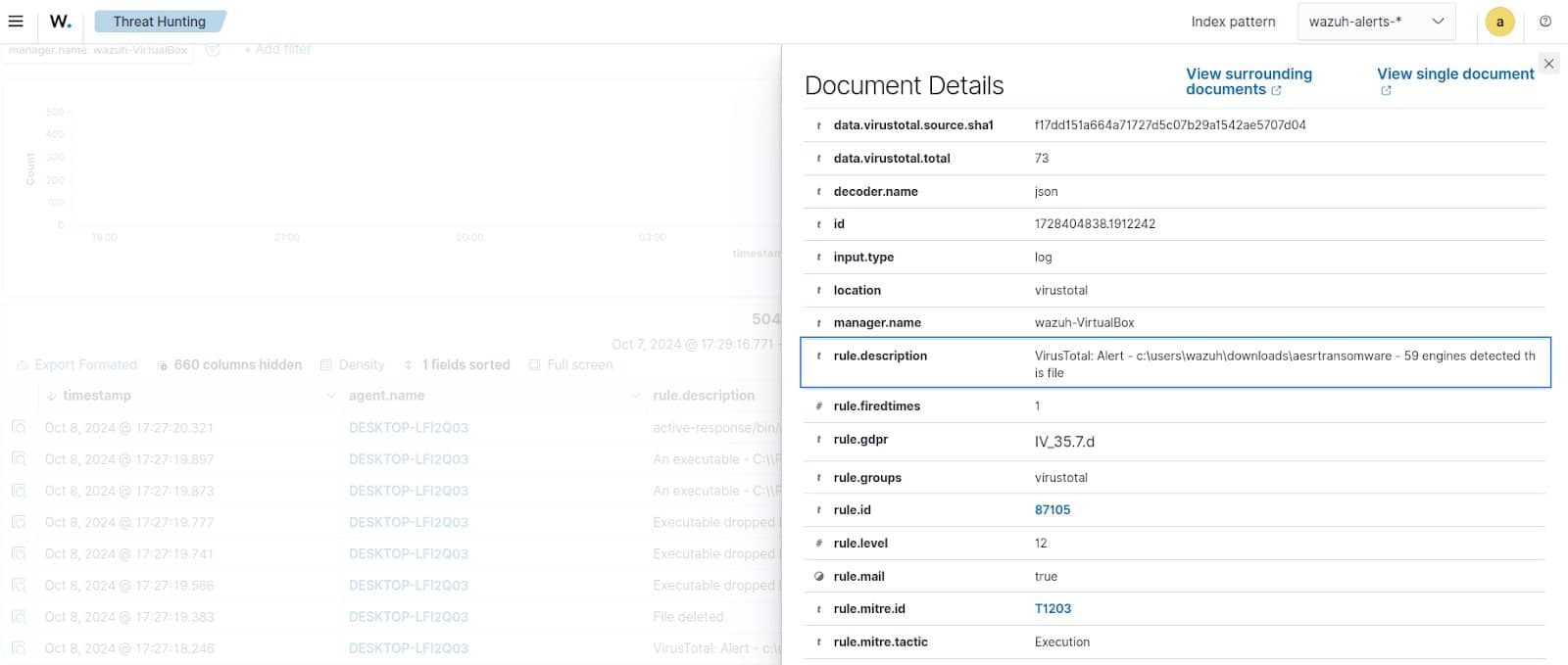Expand document icon for 17:27:20.321 row

pyautogui.click(x=19, y=428)
